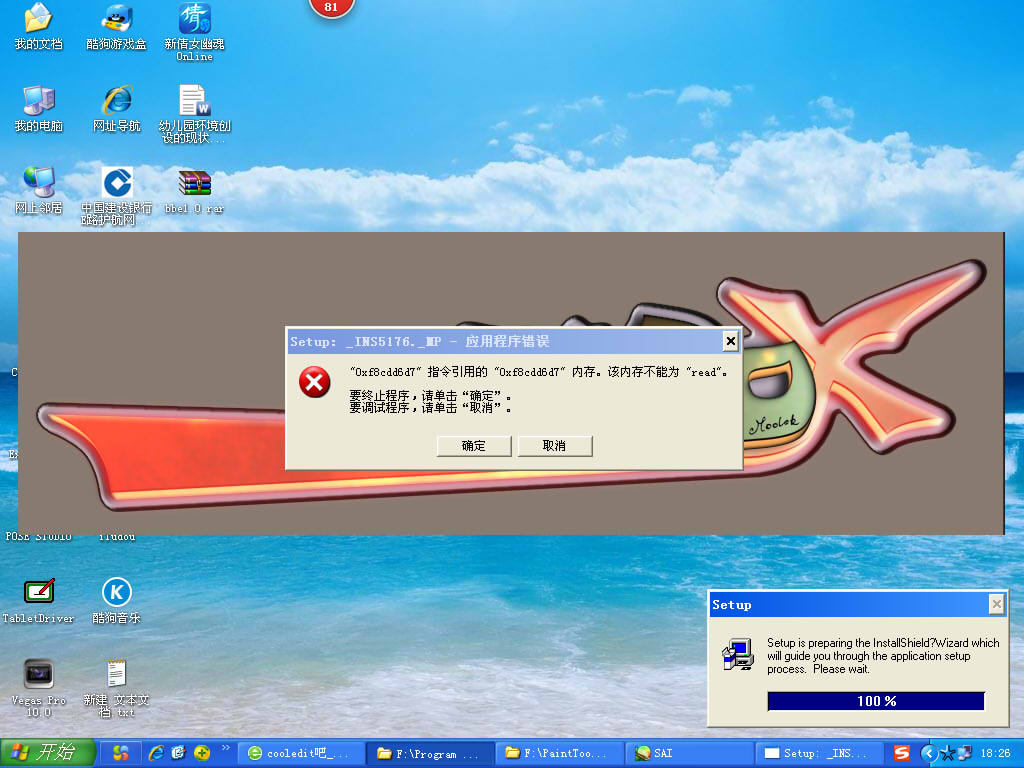This screenshot has height=768, width=1024.
Task: Launch TabletDriver desktop shortcut
Action: (38, 601)
